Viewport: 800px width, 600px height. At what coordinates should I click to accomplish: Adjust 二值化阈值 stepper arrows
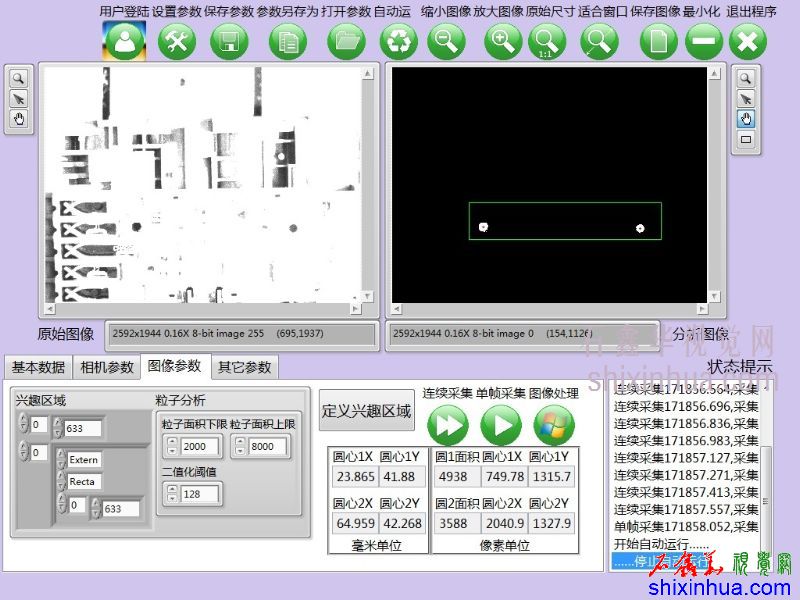click(x=172, y=494)
